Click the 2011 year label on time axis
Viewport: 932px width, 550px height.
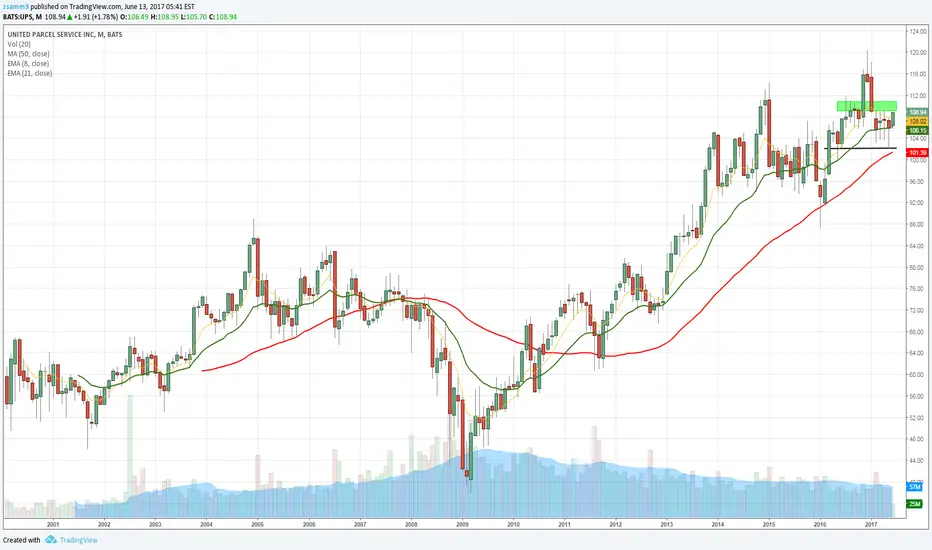click(x=565, y=524)
